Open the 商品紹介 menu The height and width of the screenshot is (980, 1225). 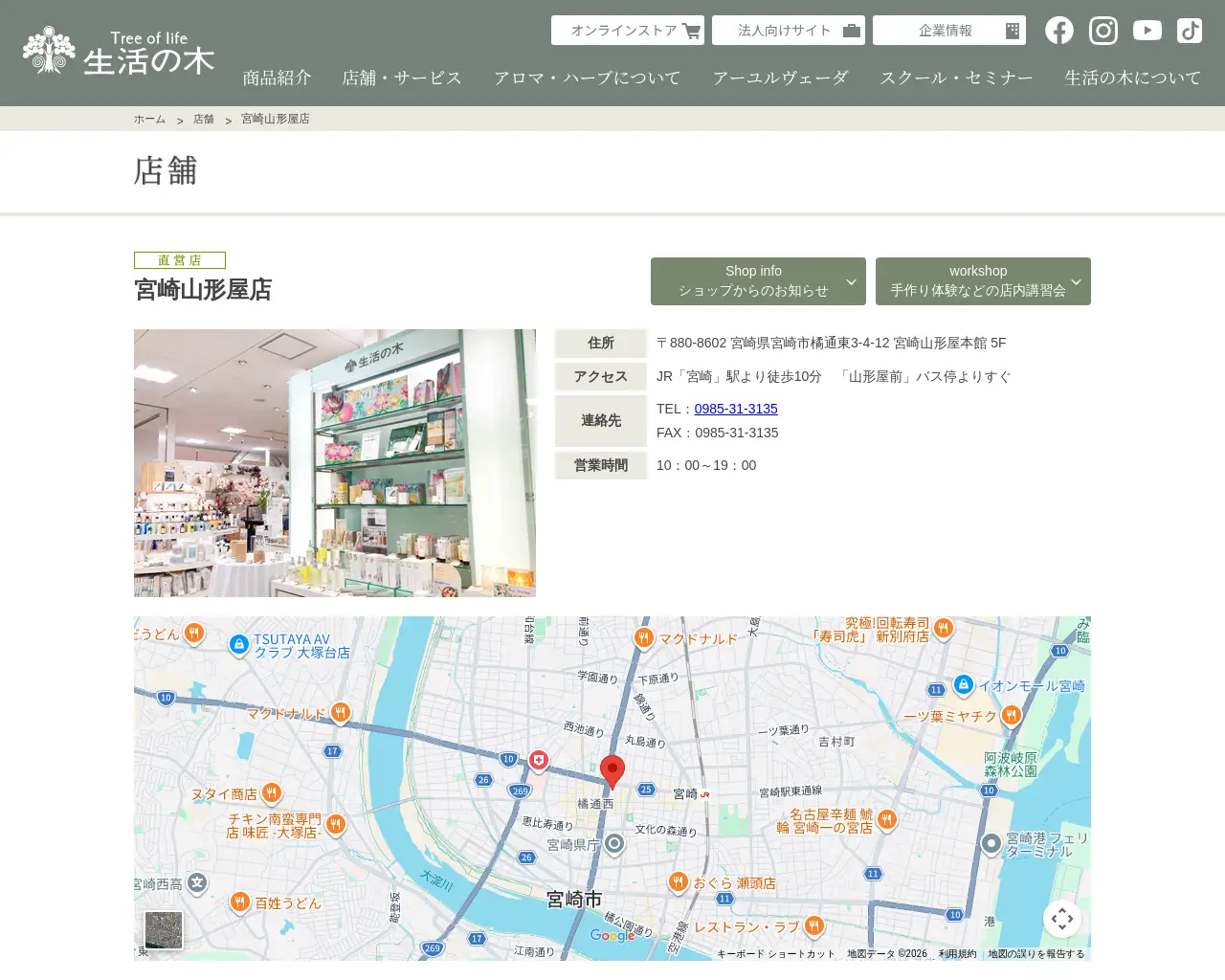tap(277, 78)
